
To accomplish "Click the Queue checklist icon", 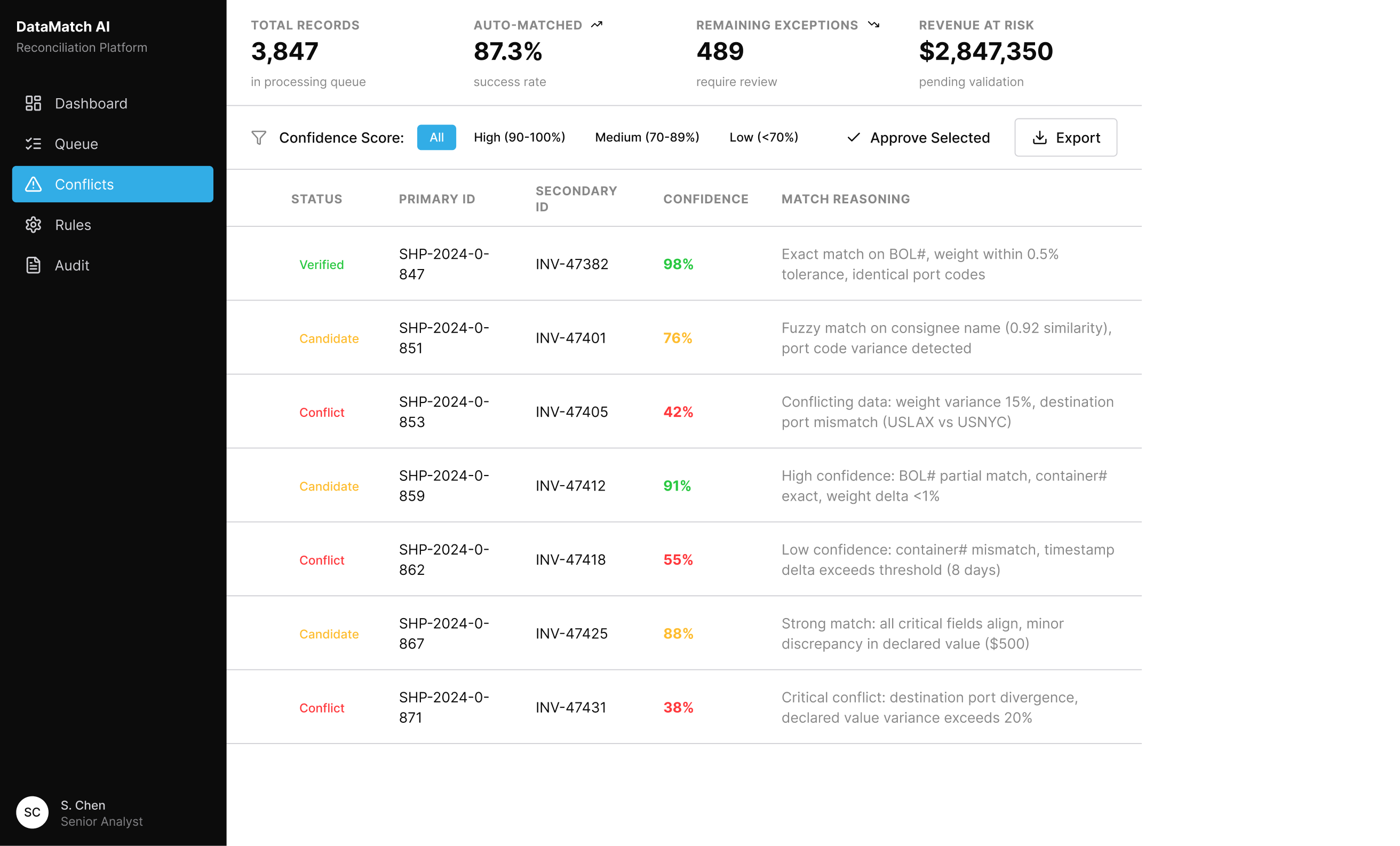I will pyautogui.click(x=34, y=144).
